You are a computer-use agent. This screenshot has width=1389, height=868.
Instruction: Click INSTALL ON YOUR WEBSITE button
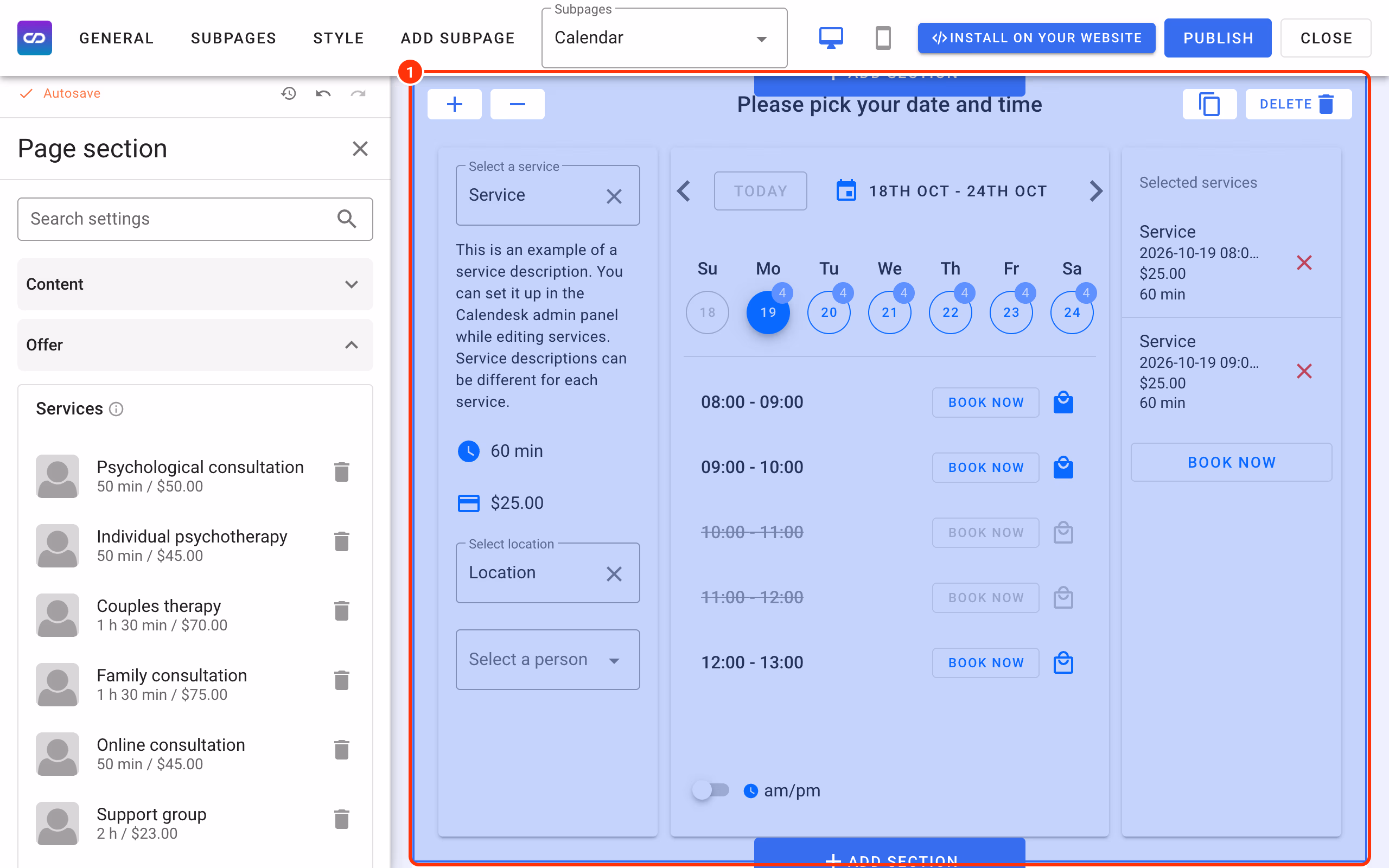(x=1036, y=38)
